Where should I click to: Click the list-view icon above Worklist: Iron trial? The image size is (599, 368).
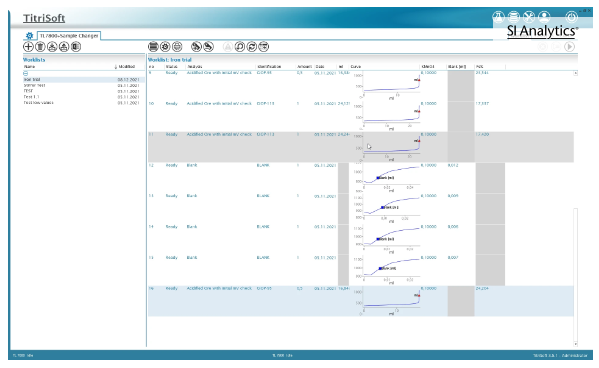[153, 47]
